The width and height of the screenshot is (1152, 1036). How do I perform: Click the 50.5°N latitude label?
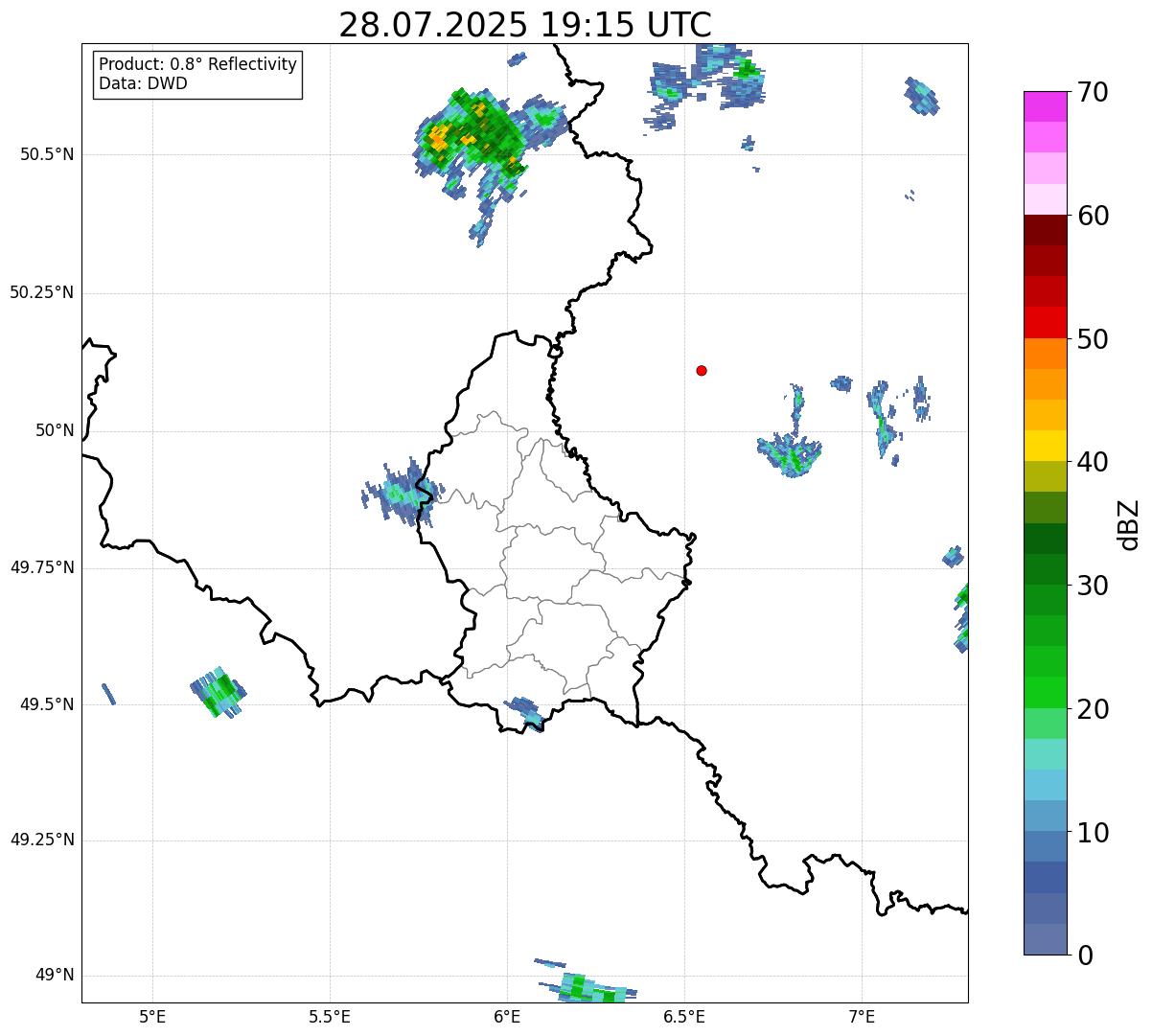[x=47, y=154]
